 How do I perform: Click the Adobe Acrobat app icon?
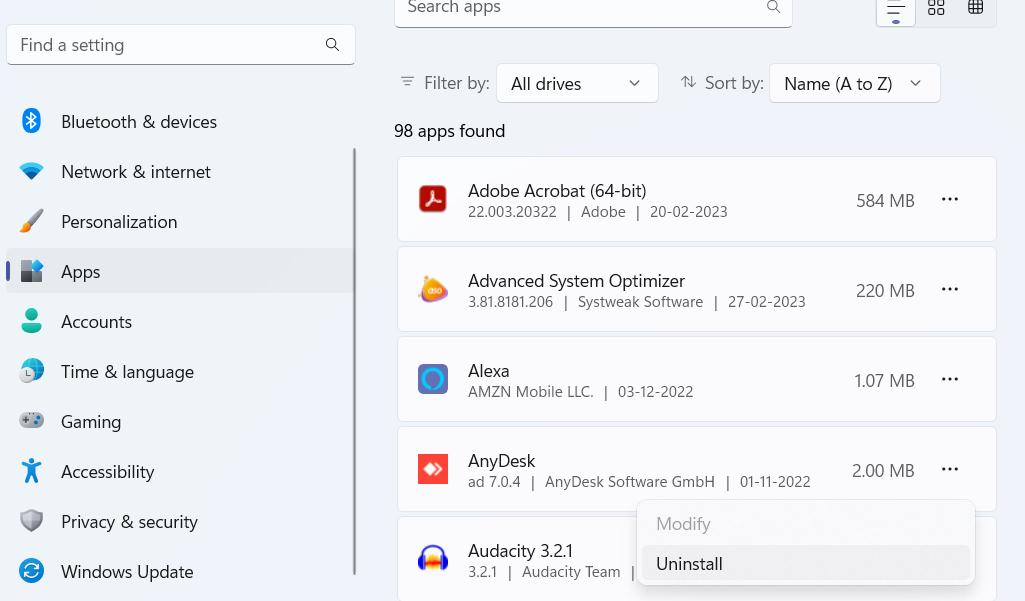coord(433,199)
